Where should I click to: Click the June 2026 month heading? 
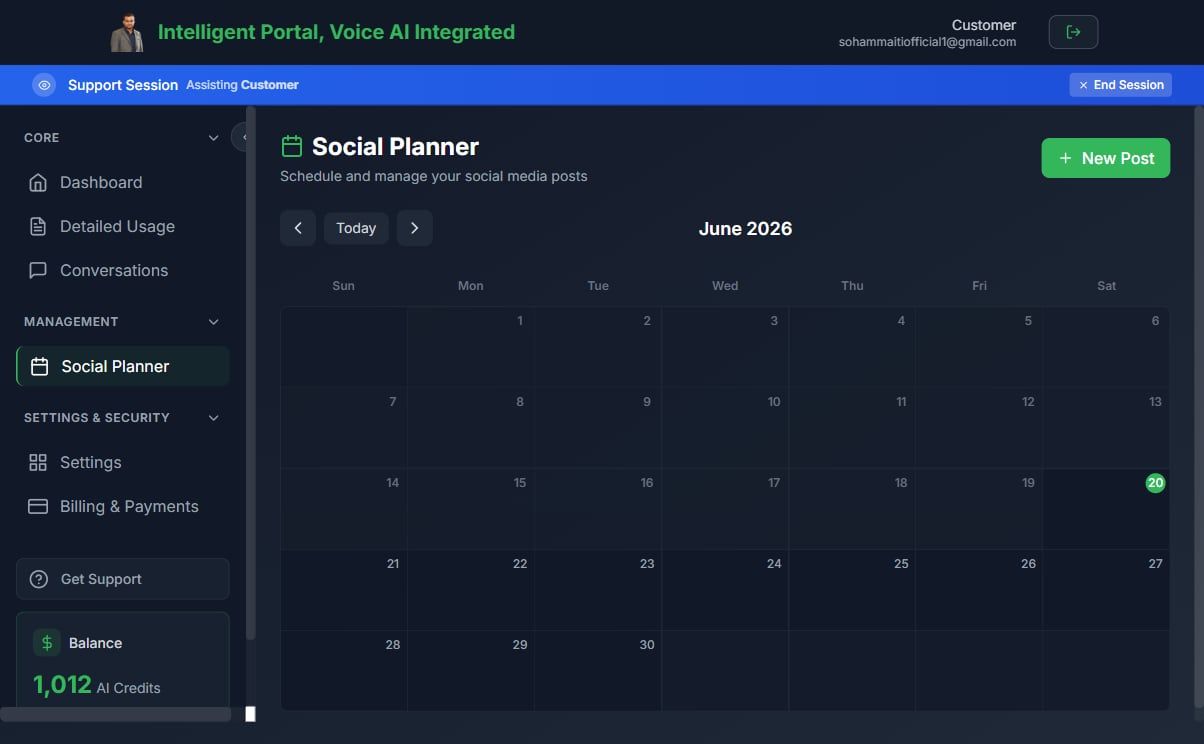coord(745,229)
